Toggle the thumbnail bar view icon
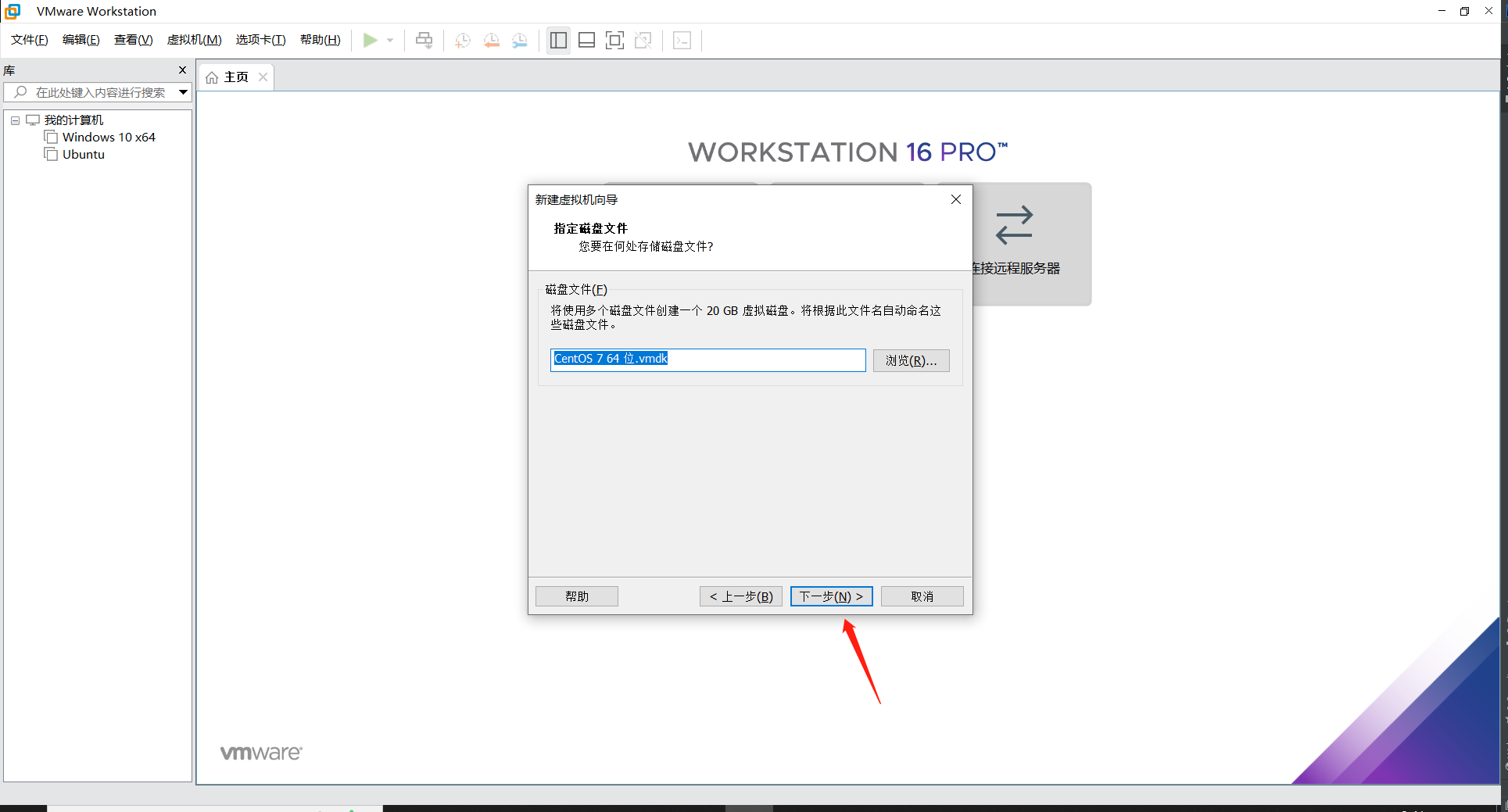 586,41
